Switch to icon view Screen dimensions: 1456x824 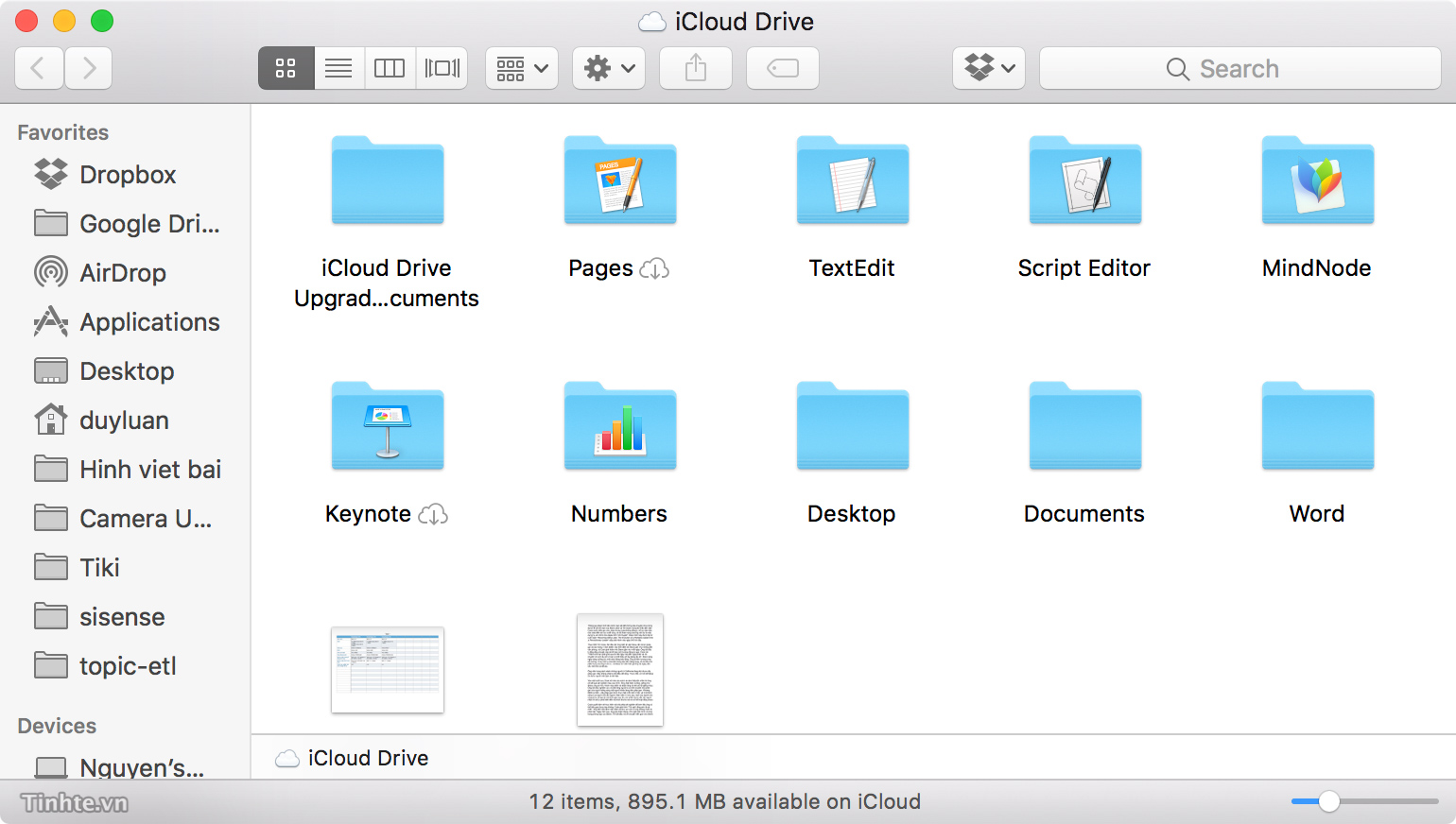coord(286,68)
